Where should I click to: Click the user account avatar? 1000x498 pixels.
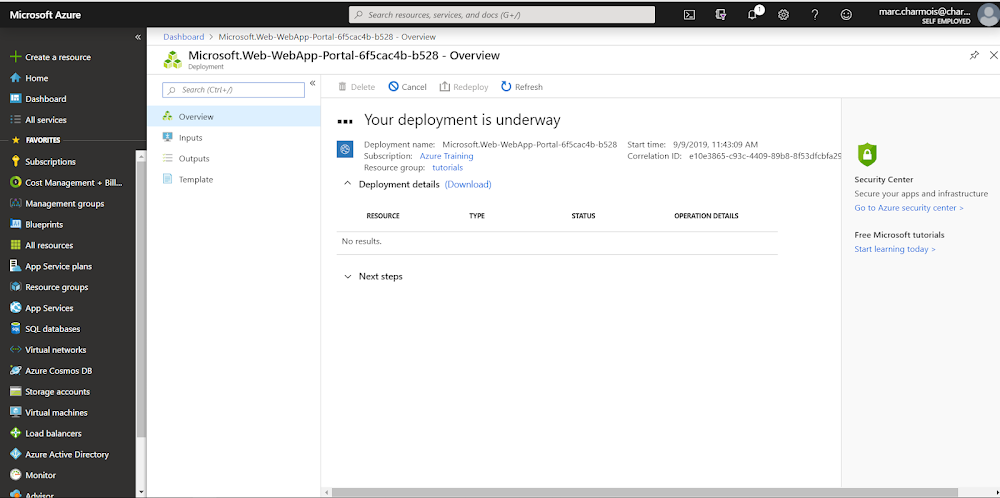click(x=988, y=15)
